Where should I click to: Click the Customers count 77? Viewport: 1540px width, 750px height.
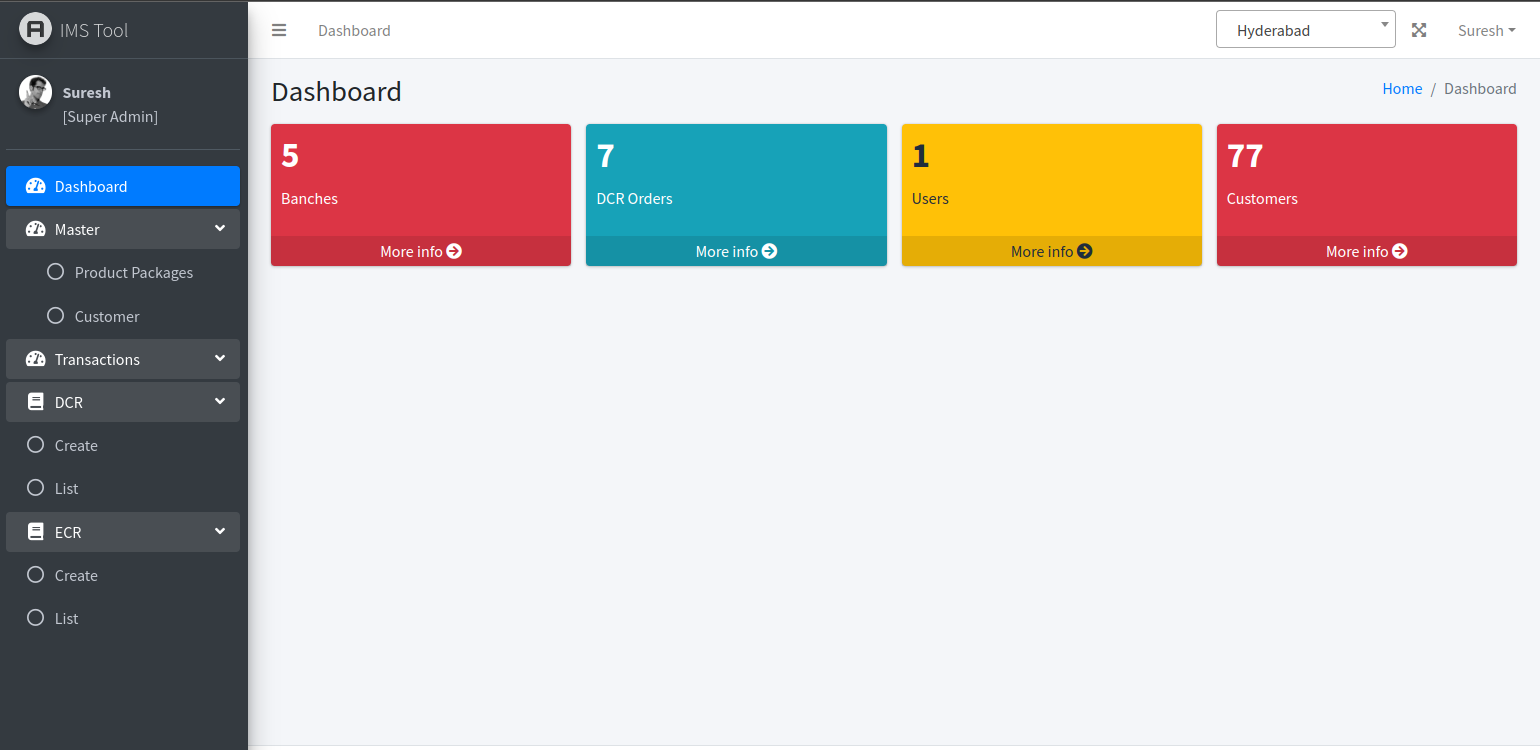tap(1245, 156)
